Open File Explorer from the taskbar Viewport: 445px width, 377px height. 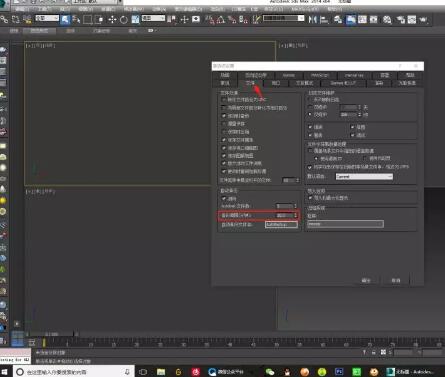161,372
